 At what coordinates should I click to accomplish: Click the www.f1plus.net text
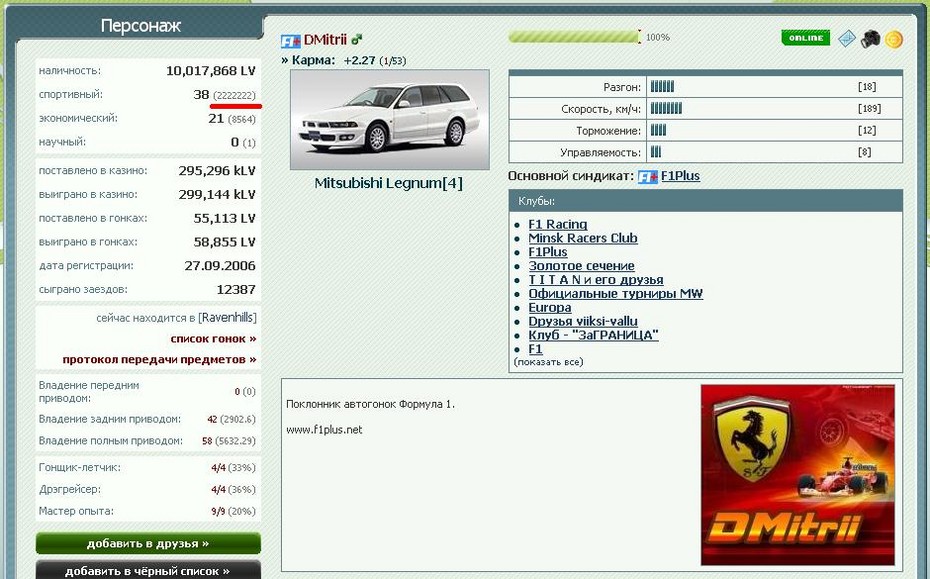(324, 430)
